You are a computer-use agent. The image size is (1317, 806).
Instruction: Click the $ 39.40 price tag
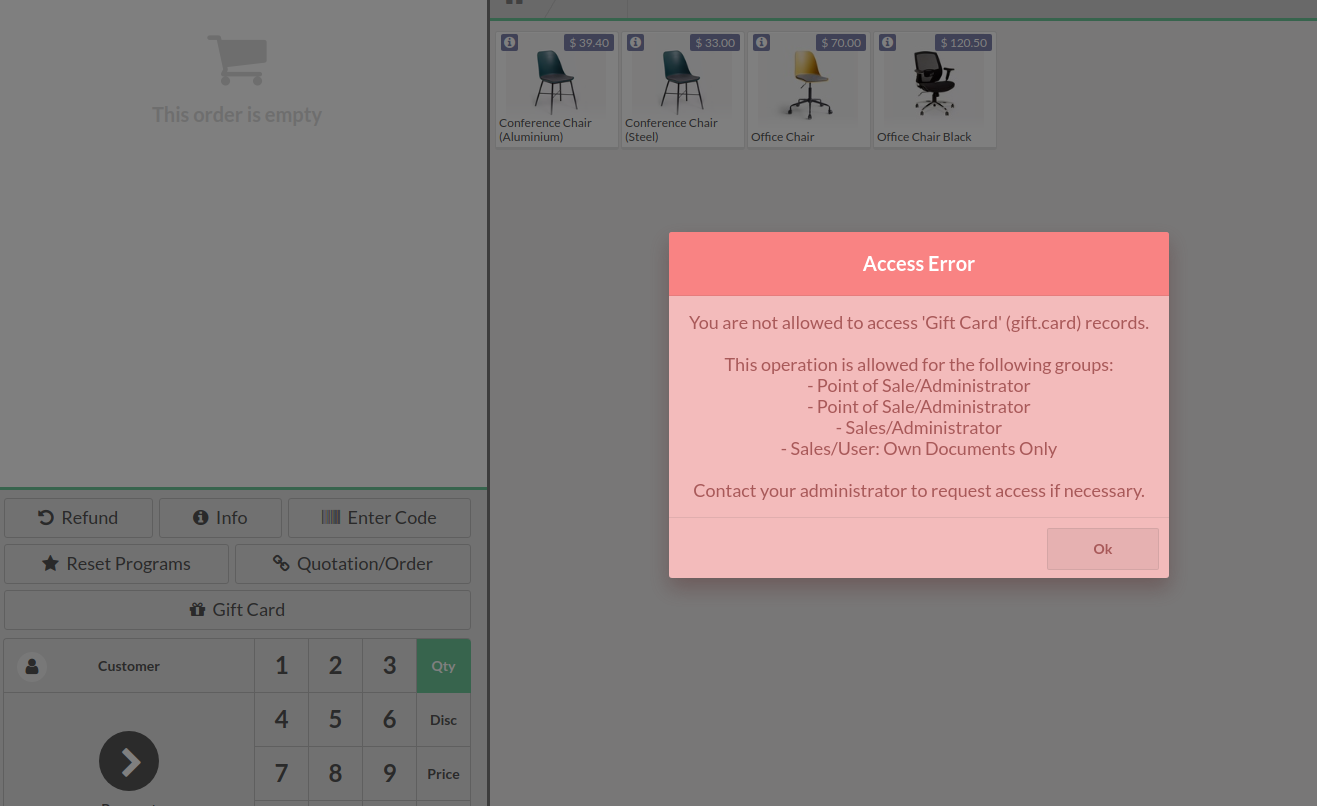point(589,43)
